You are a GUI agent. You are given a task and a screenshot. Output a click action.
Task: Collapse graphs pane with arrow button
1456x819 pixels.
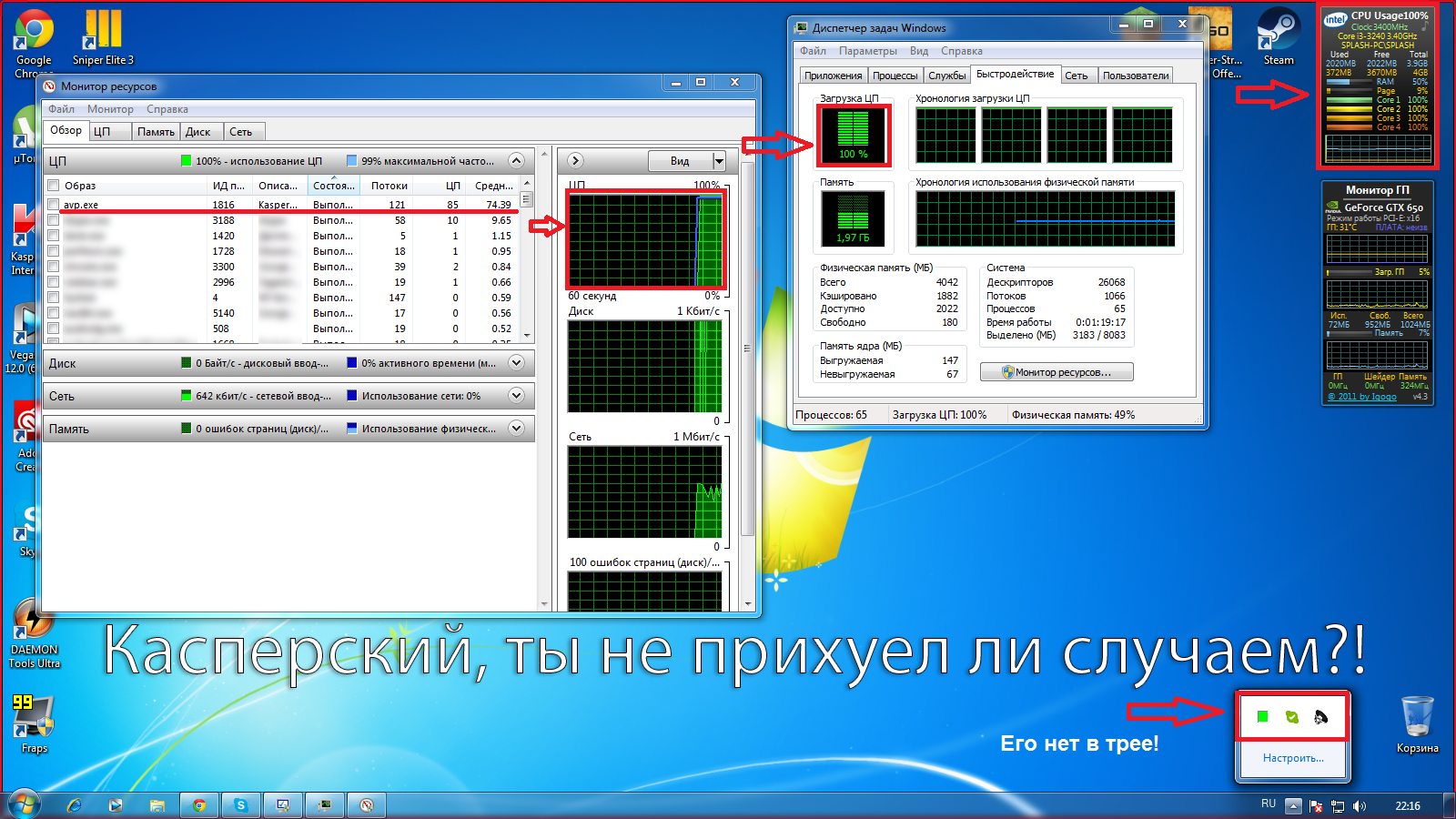pyautogui.click(x=575, y=161)
